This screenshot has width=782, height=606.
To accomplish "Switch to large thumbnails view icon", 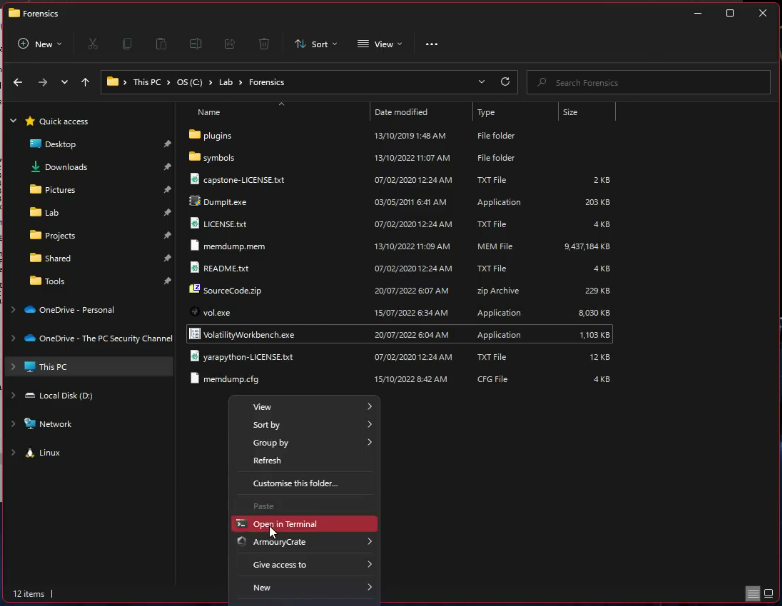I will pyautogui.click(x=768, y=594).
